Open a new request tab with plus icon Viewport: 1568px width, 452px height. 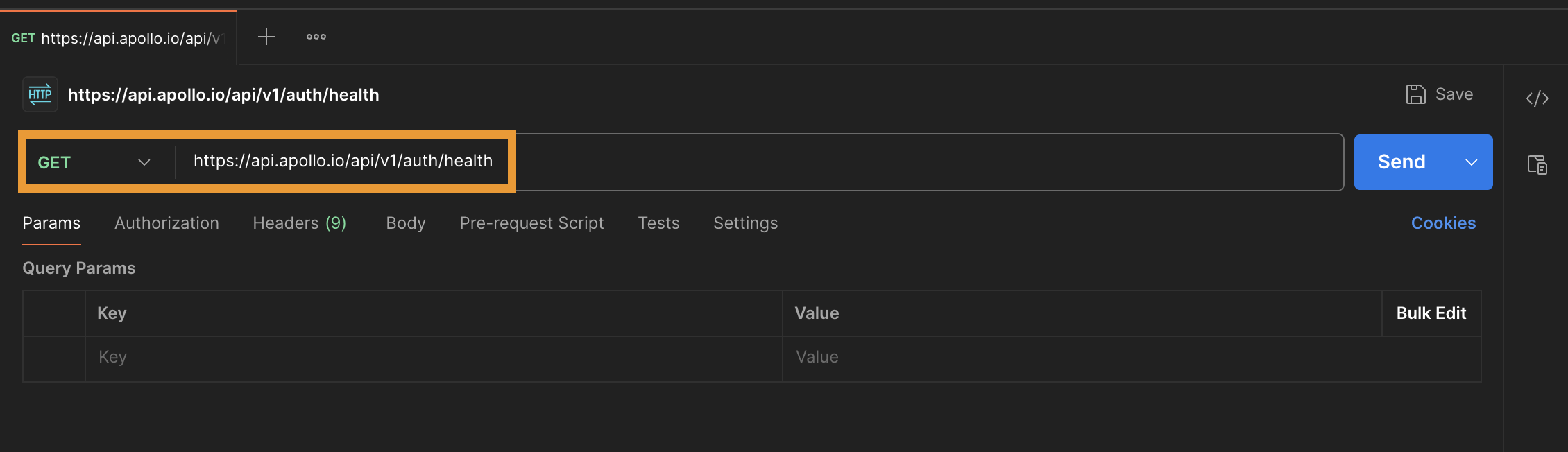pyautogui.click(x=266, y=37)
